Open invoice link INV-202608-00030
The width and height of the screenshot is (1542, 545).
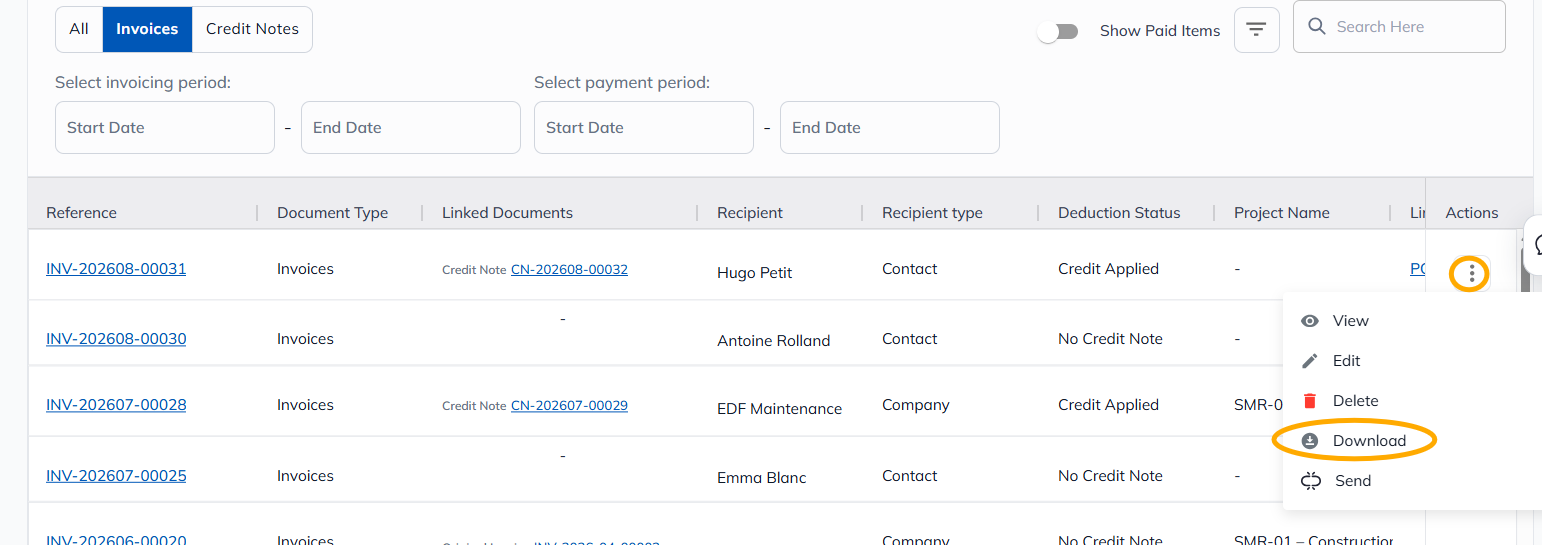point(116,339)
